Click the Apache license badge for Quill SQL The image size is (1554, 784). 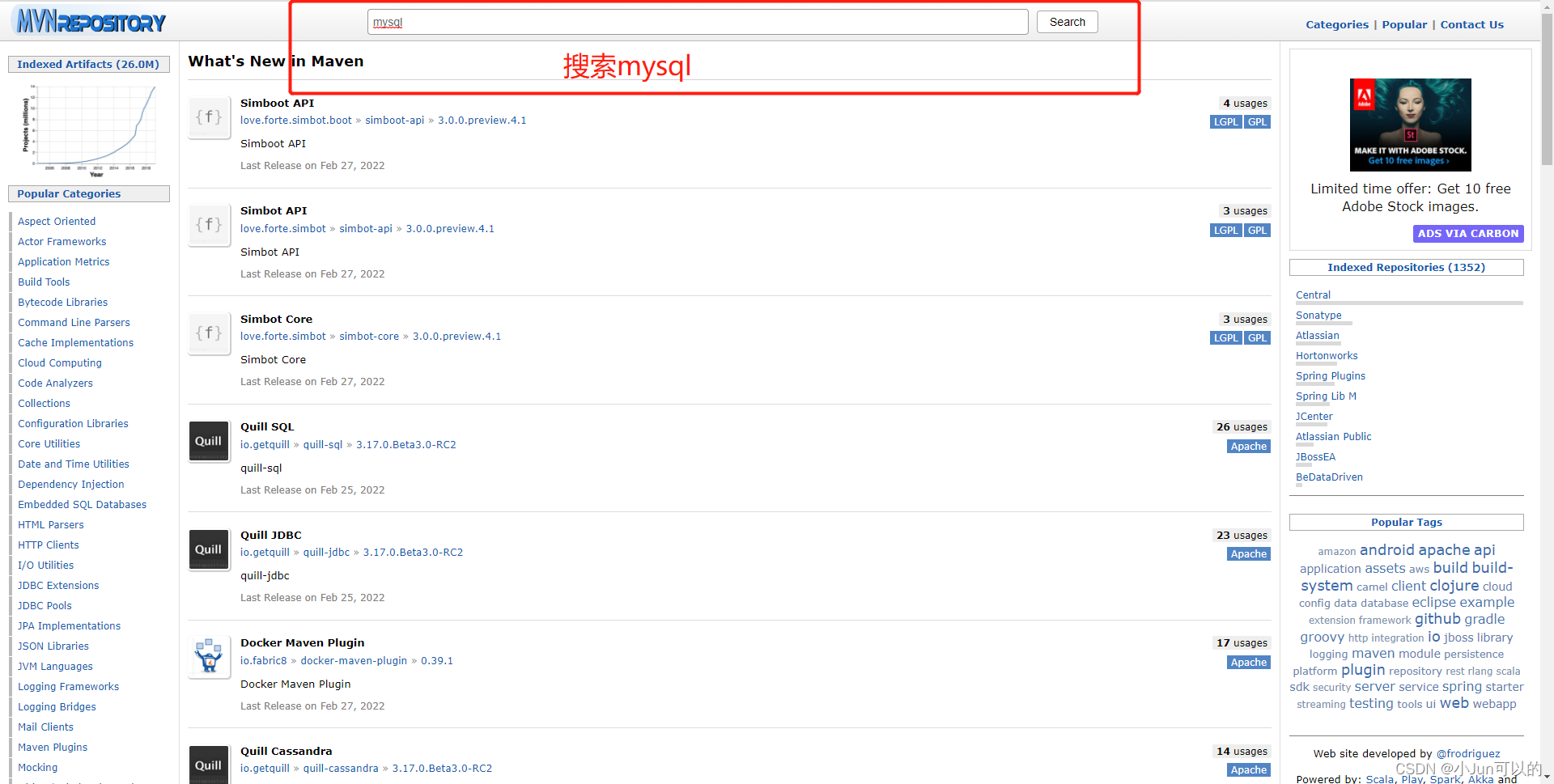coord(1249,447)
